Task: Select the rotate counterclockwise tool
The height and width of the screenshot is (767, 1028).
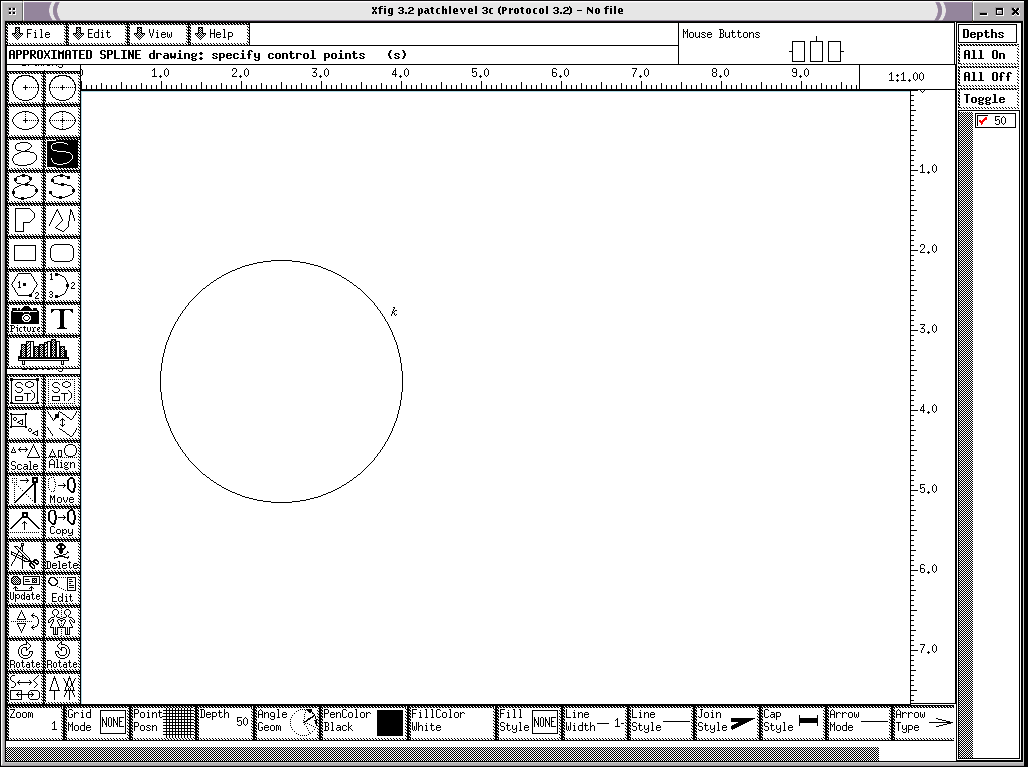Action: click(62, 656)
